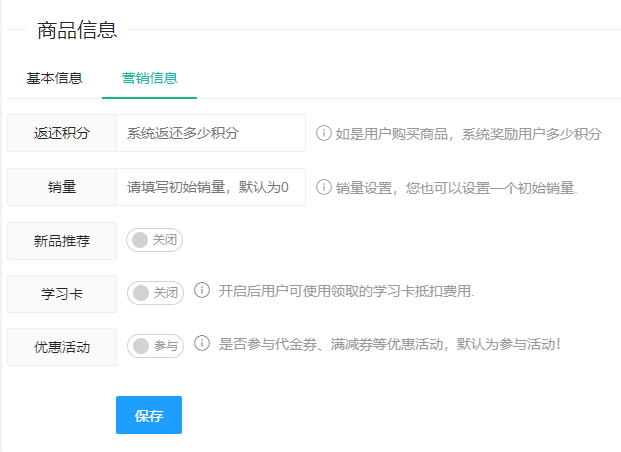Click the 优惠活动 label
This screenshot has height=452, width=621.
[62, 347]
